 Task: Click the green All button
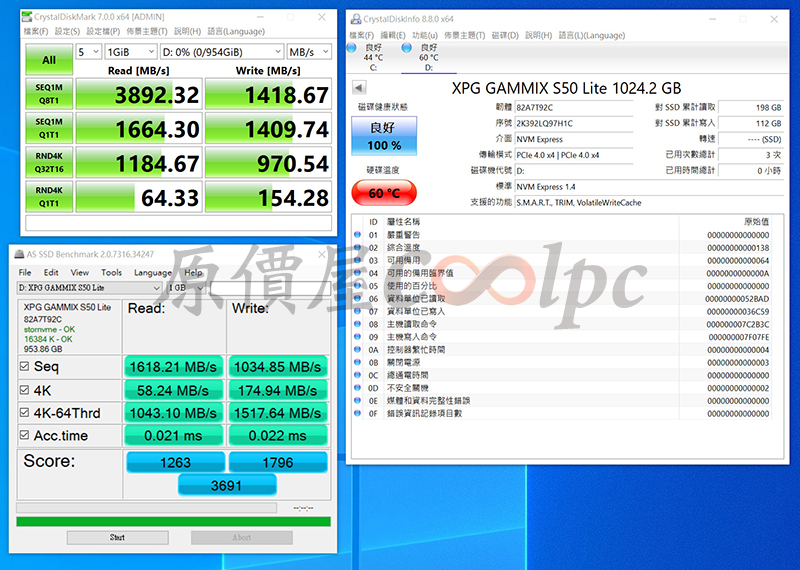49,60
